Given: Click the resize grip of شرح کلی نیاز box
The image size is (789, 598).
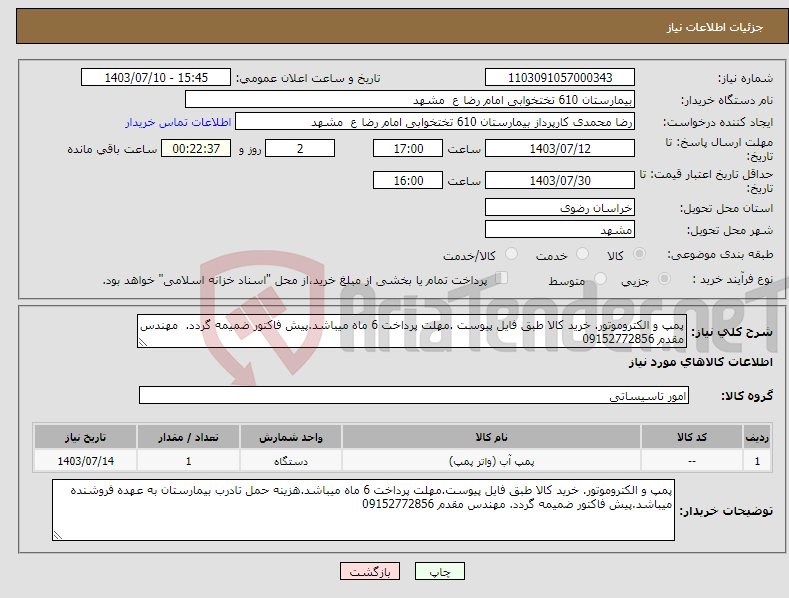Looking at the screenshot, I should pyautogui.click(x=143, y=342).
